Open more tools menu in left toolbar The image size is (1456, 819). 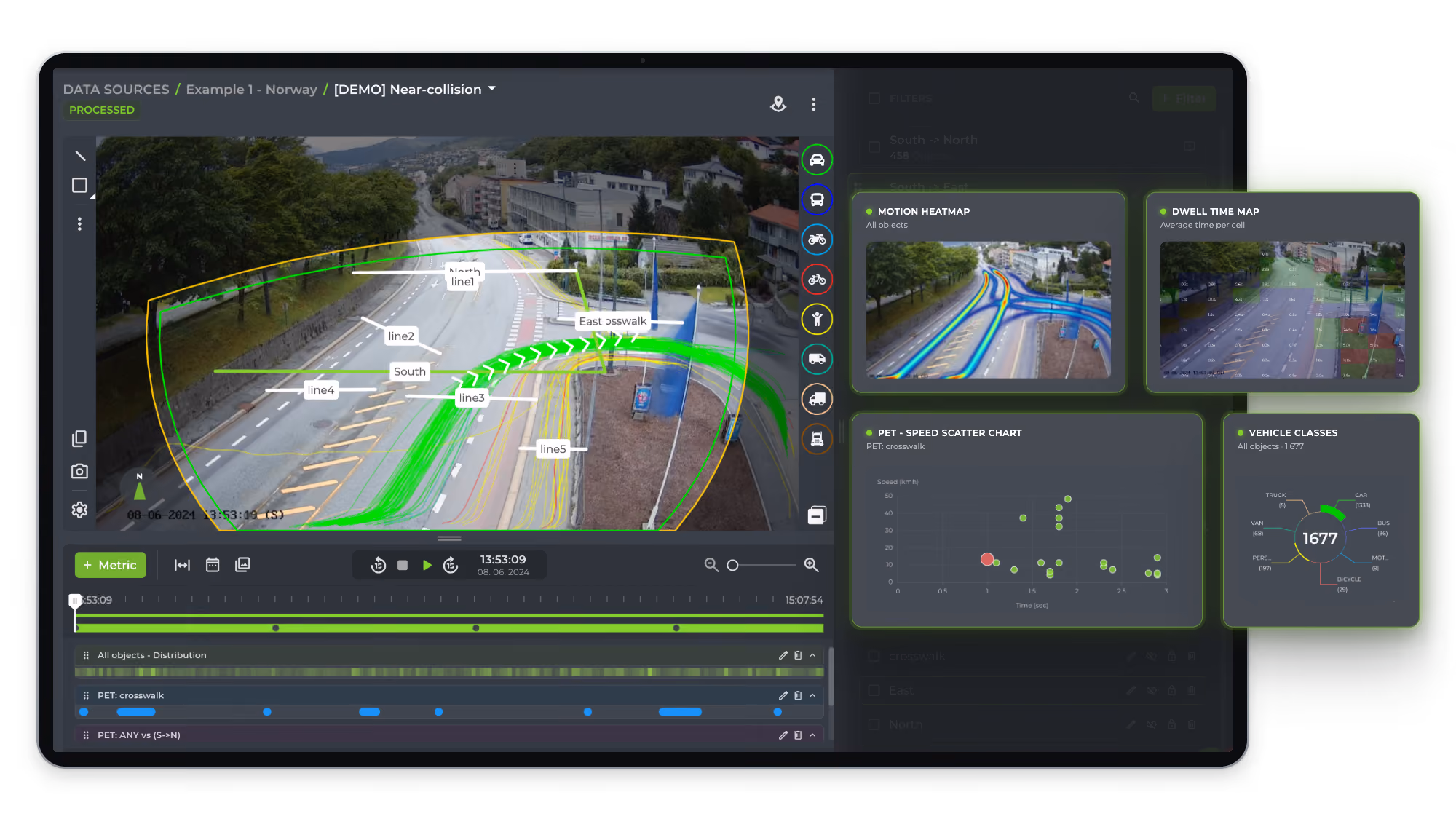point(80,224)
